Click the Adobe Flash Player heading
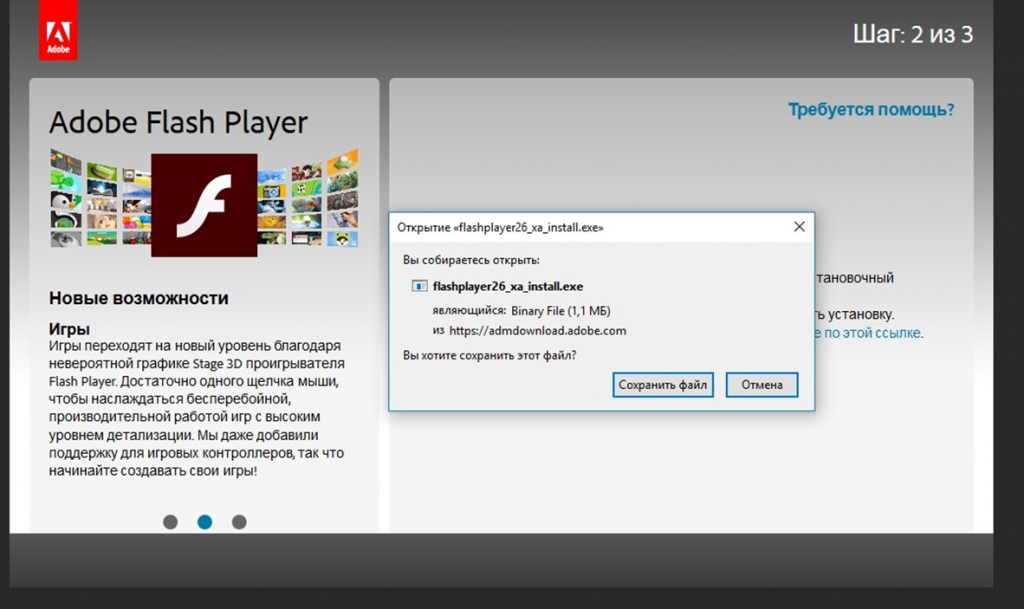Viewport: 1024px width, 609px height. [x=178, y=123]
